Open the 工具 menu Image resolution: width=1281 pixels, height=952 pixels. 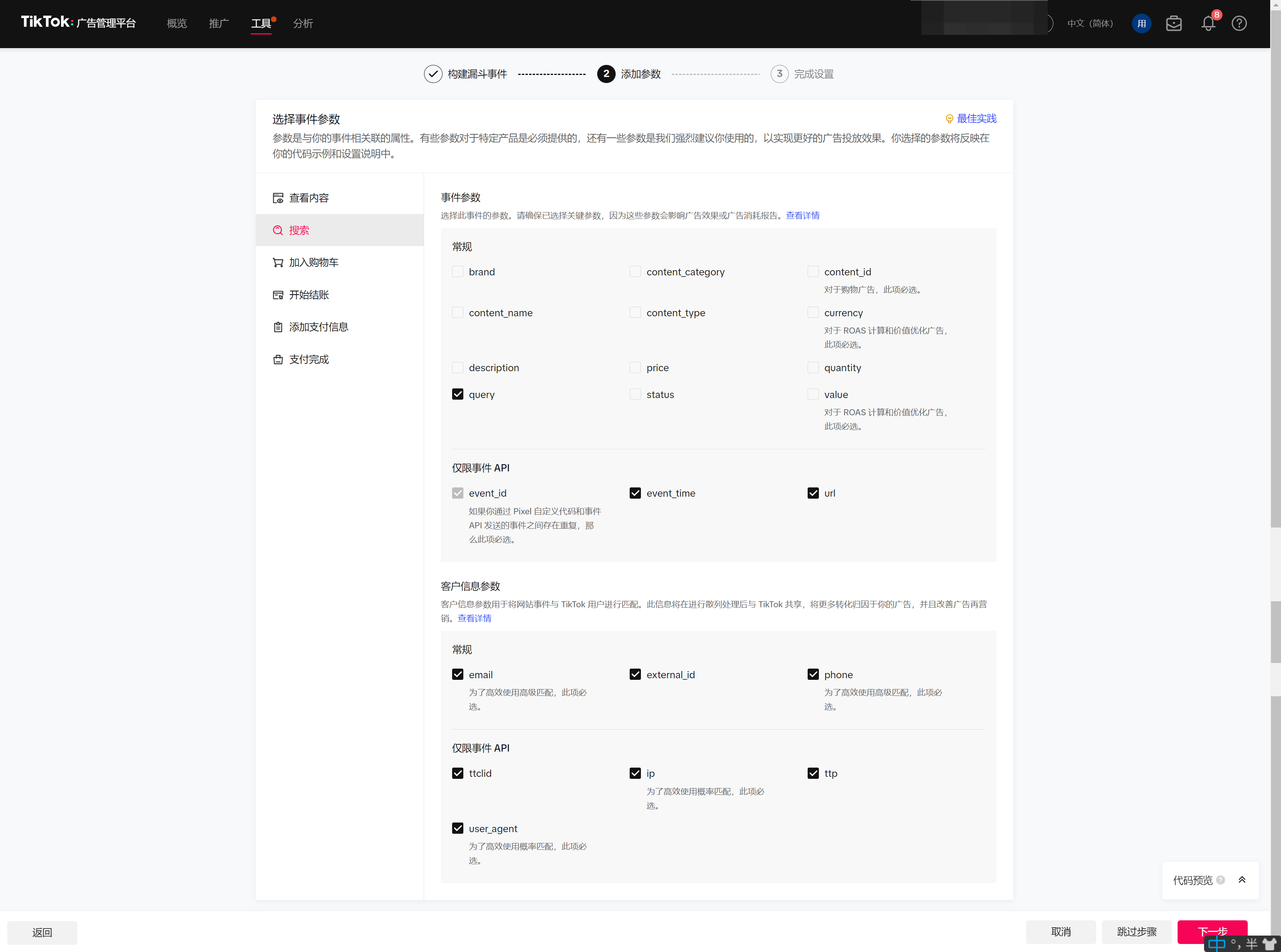(261, 24)
